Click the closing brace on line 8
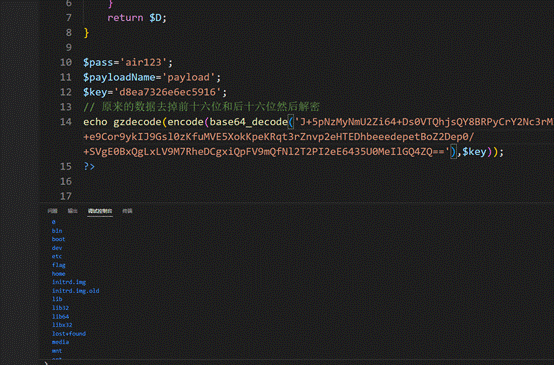Screen dimensions: 554x365 tap(86, 33)
